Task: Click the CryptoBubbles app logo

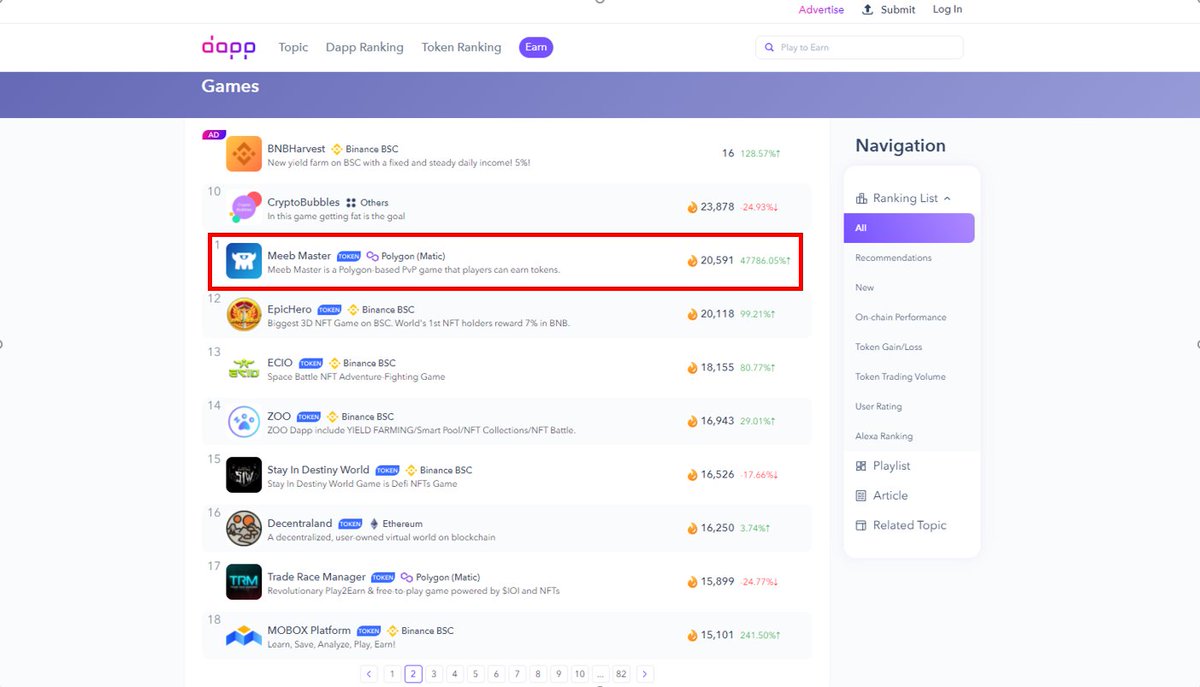Action: click(244, 207)
